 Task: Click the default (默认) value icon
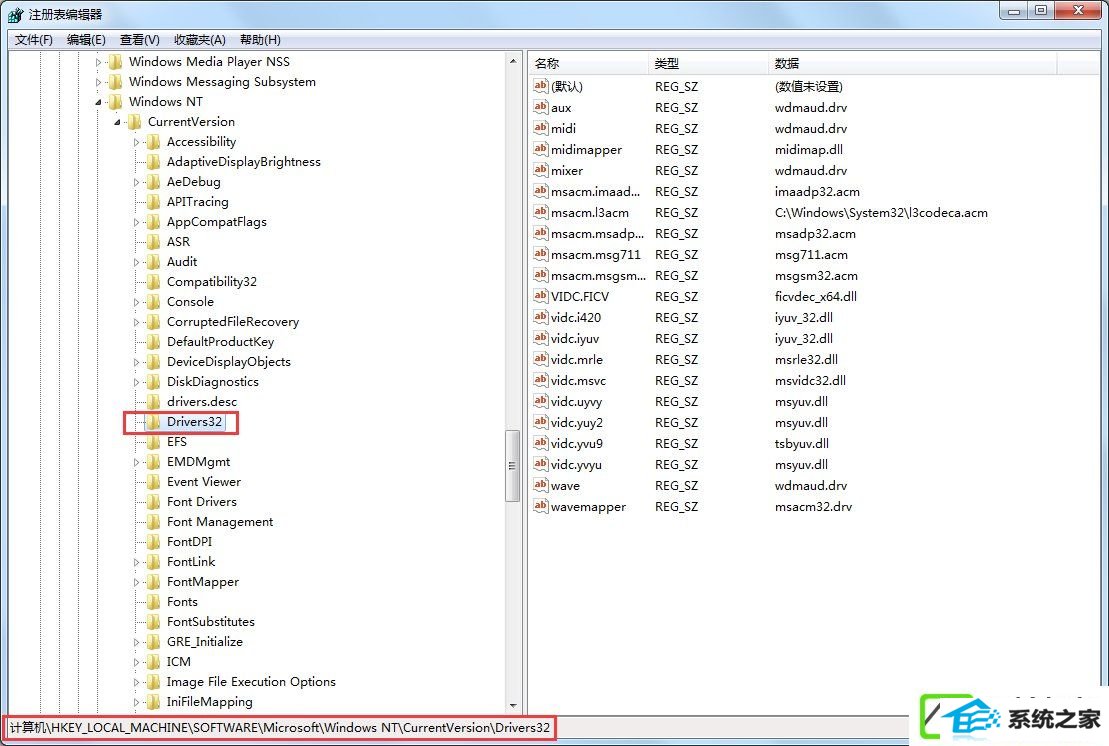pyautogui.click(x=540, y=86)
